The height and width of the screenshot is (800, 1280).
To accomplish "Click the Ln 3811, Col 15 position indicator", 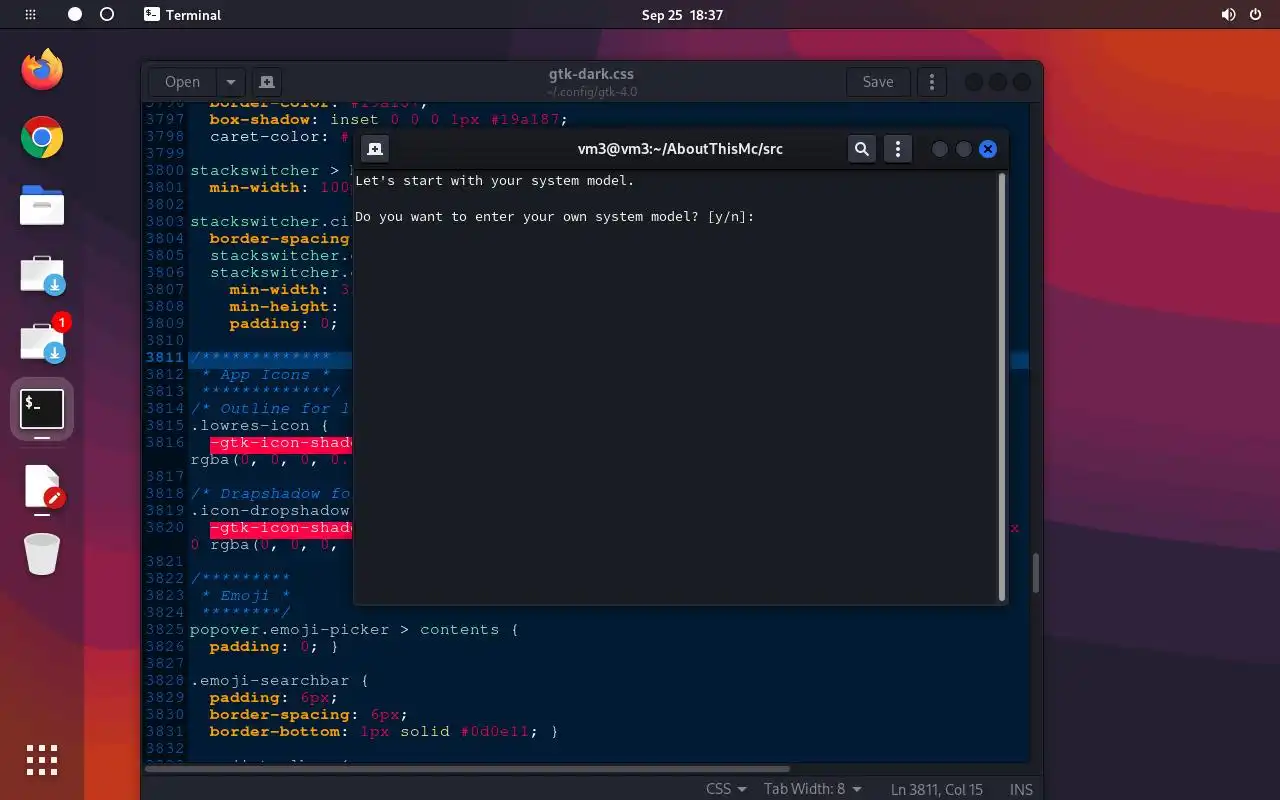I will point(937,789).
